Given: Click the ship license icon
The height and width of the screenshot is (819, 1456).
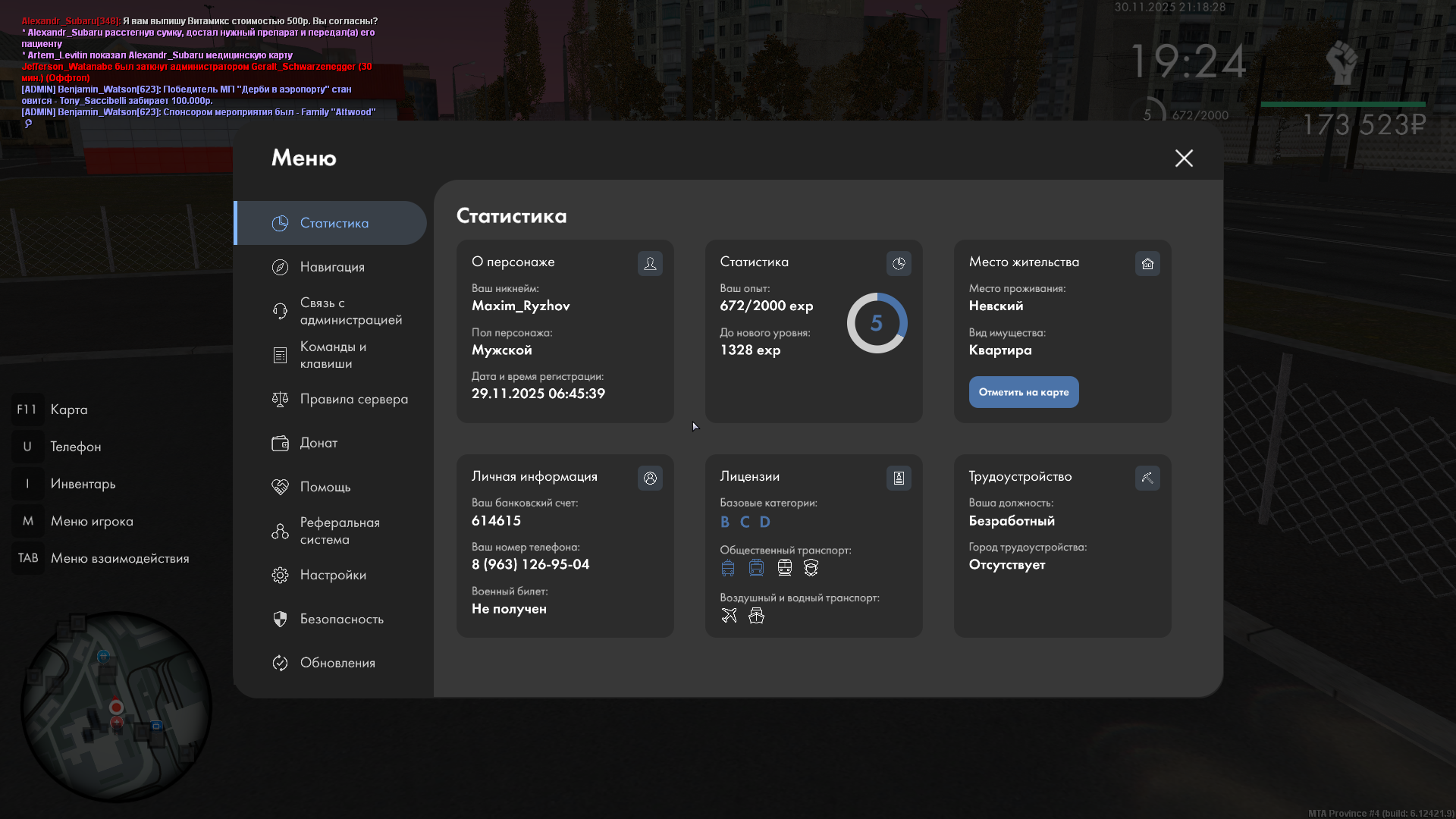Looking at the screenshot, I should coord(756,615).
